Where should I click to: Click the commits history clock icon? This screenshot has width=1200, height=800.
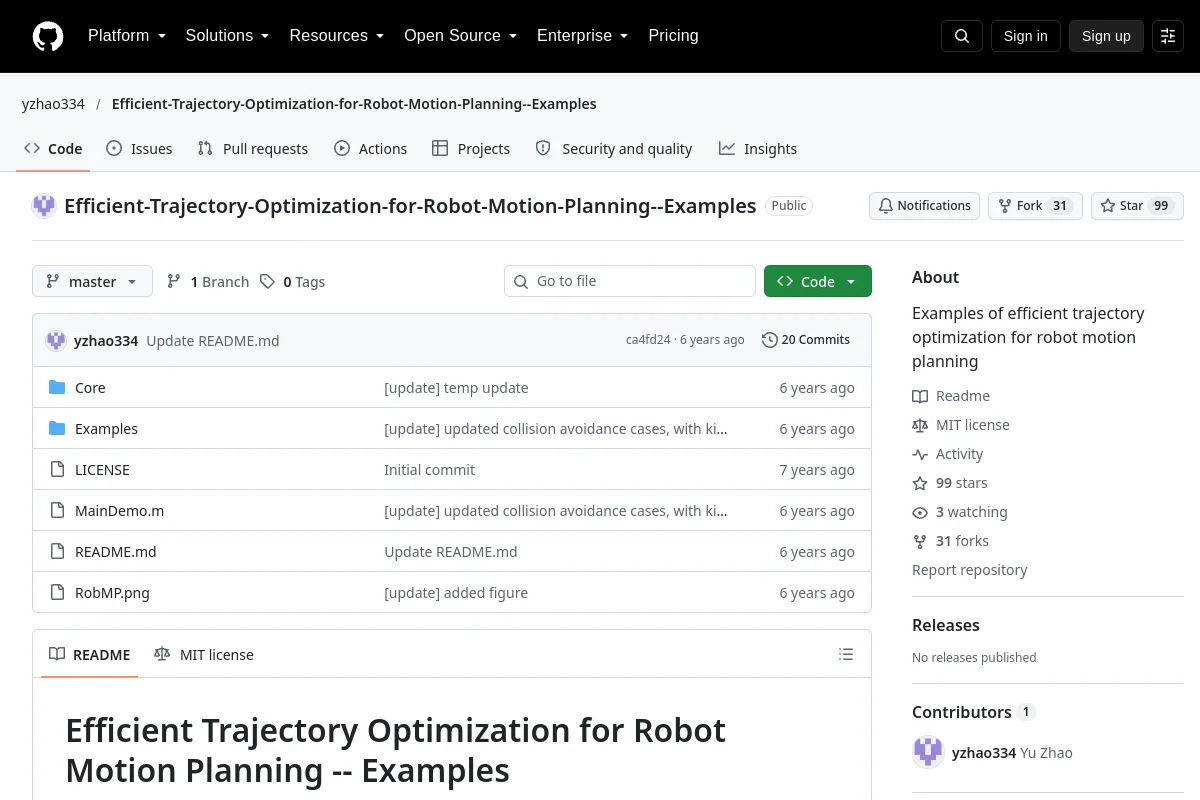click(x=770, y=340)
